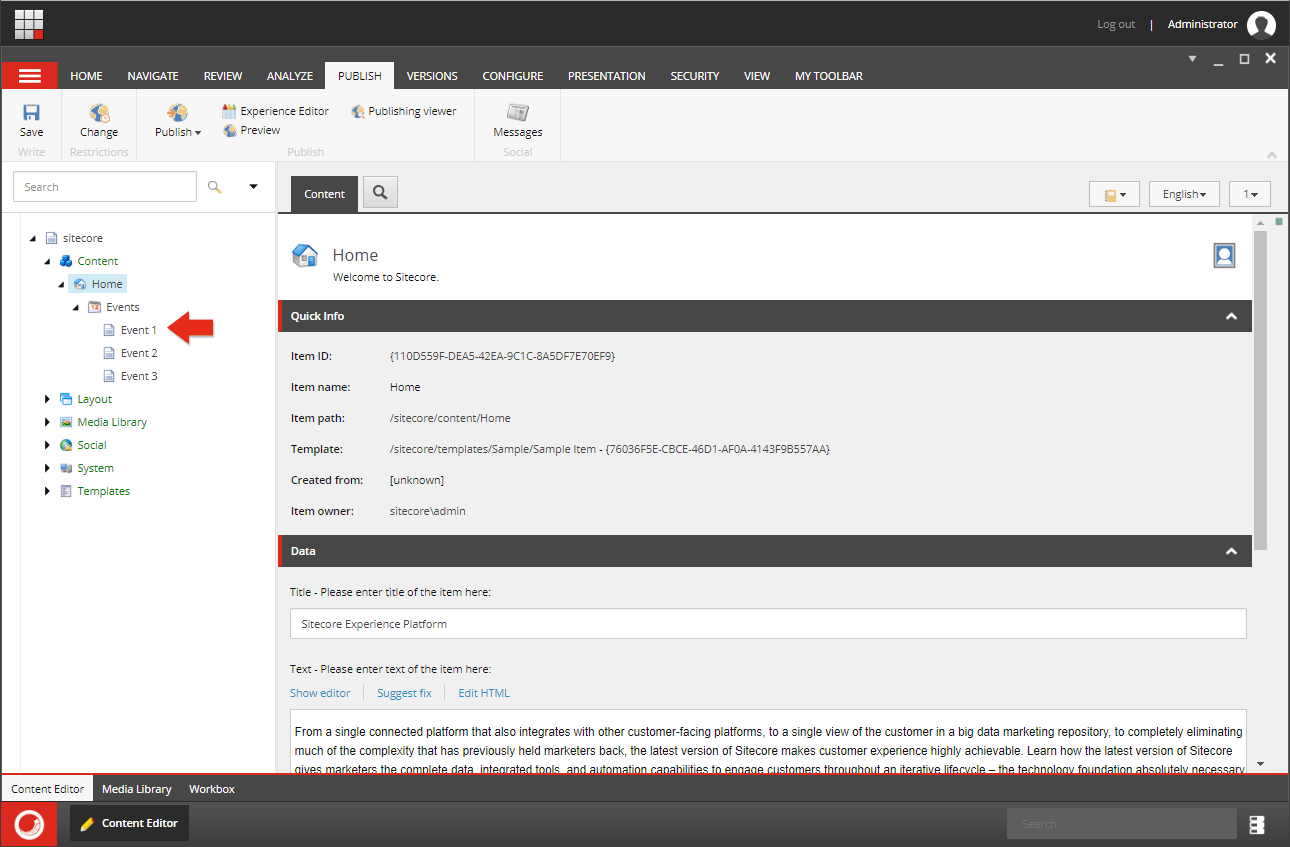Open the Publishing viewer
The image size is (1290, 847).
tap(404, 111)
